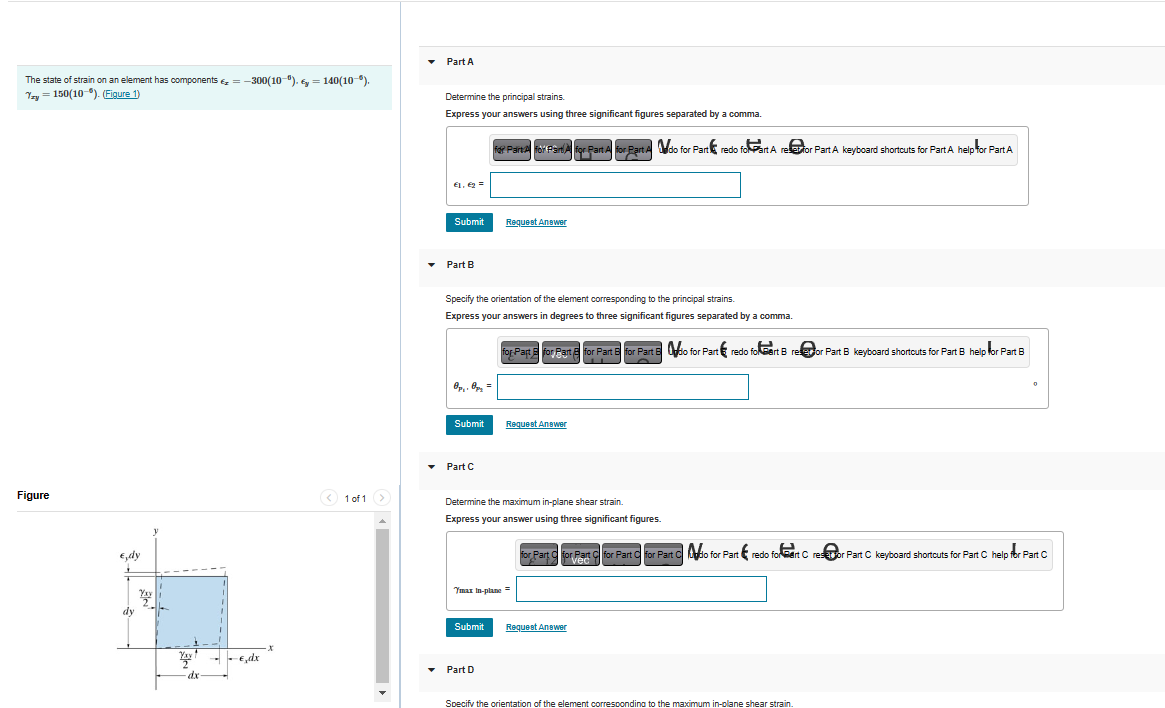Submit the Part B answer
Screen dimensions: 1165x708
469,424
